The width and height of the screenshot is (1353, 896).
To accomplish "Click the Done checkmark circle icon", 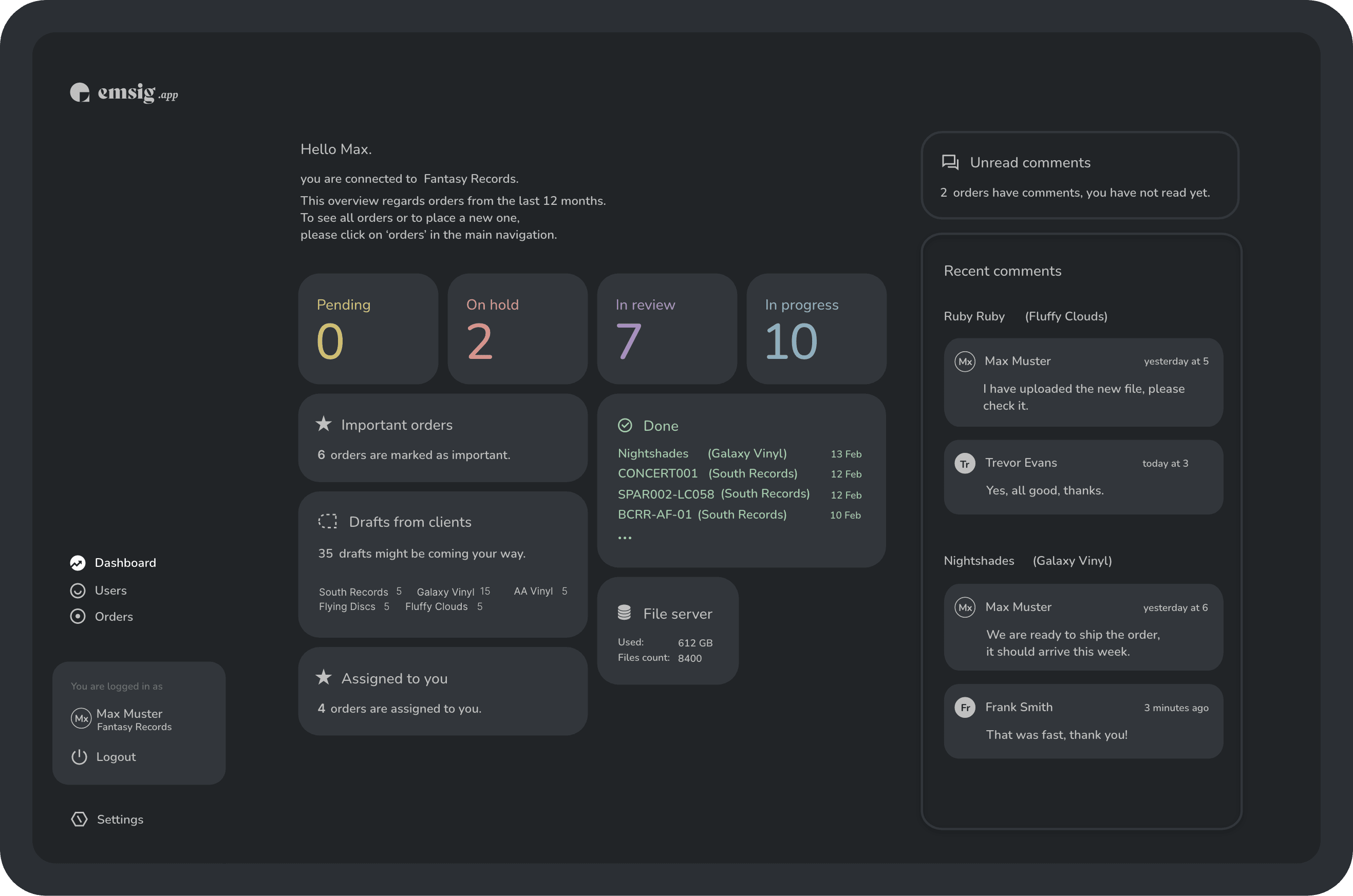I will (x=625, y=425).
